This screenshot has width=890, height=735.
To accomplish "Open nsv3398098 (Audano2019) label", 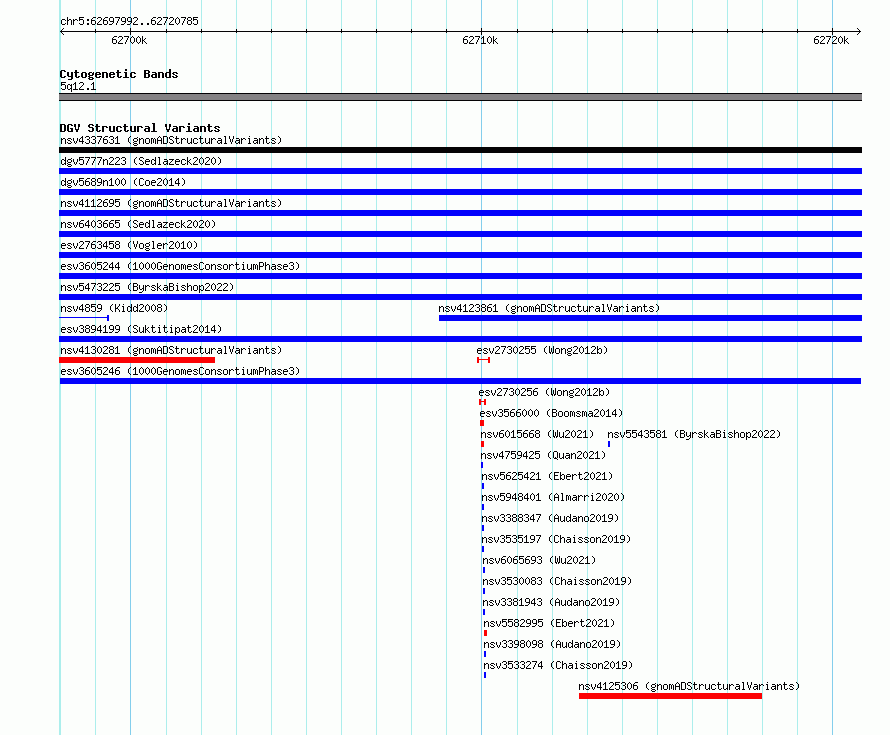I will coord(552,644).
